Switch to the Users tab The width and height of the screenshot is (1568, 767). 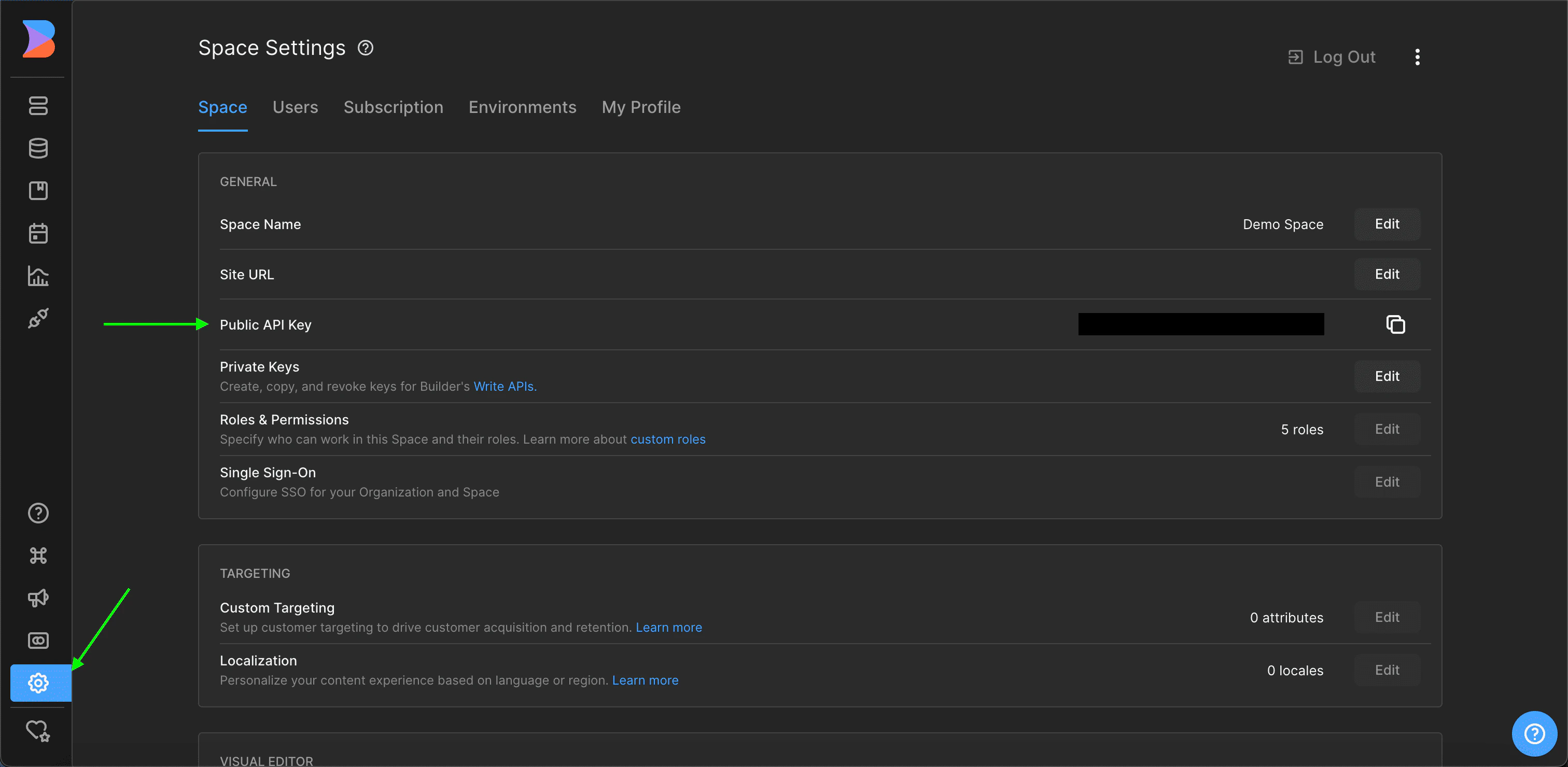tap(295, 107)
